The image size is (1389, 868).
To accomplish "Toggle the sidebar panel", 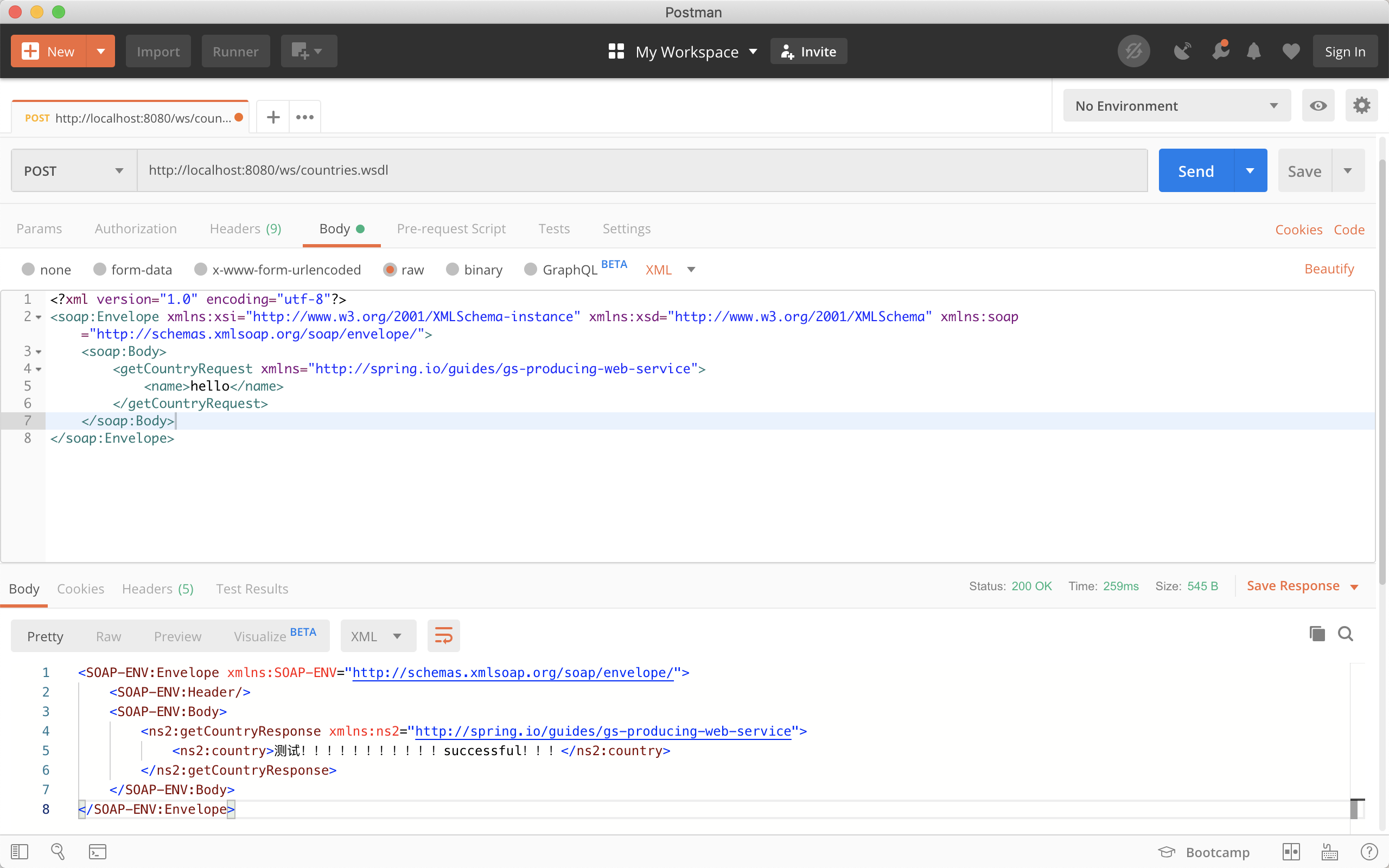I will pyautogui.click(x=20, y=851).
